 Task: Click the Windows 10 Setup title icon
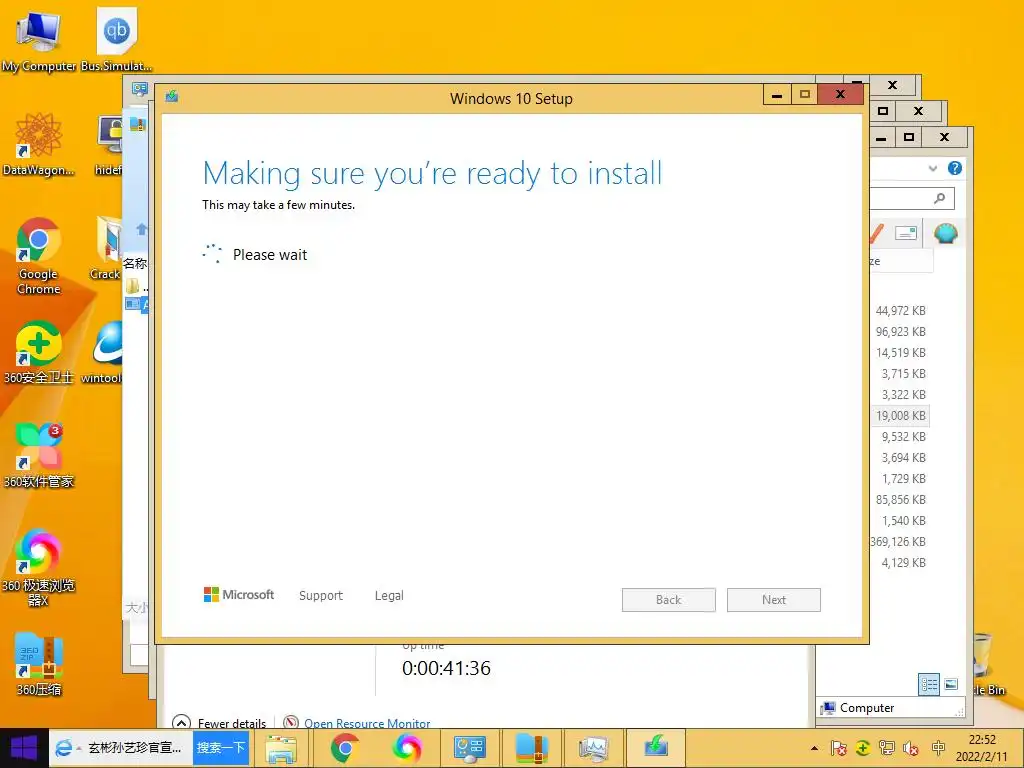tap(172, 97)
